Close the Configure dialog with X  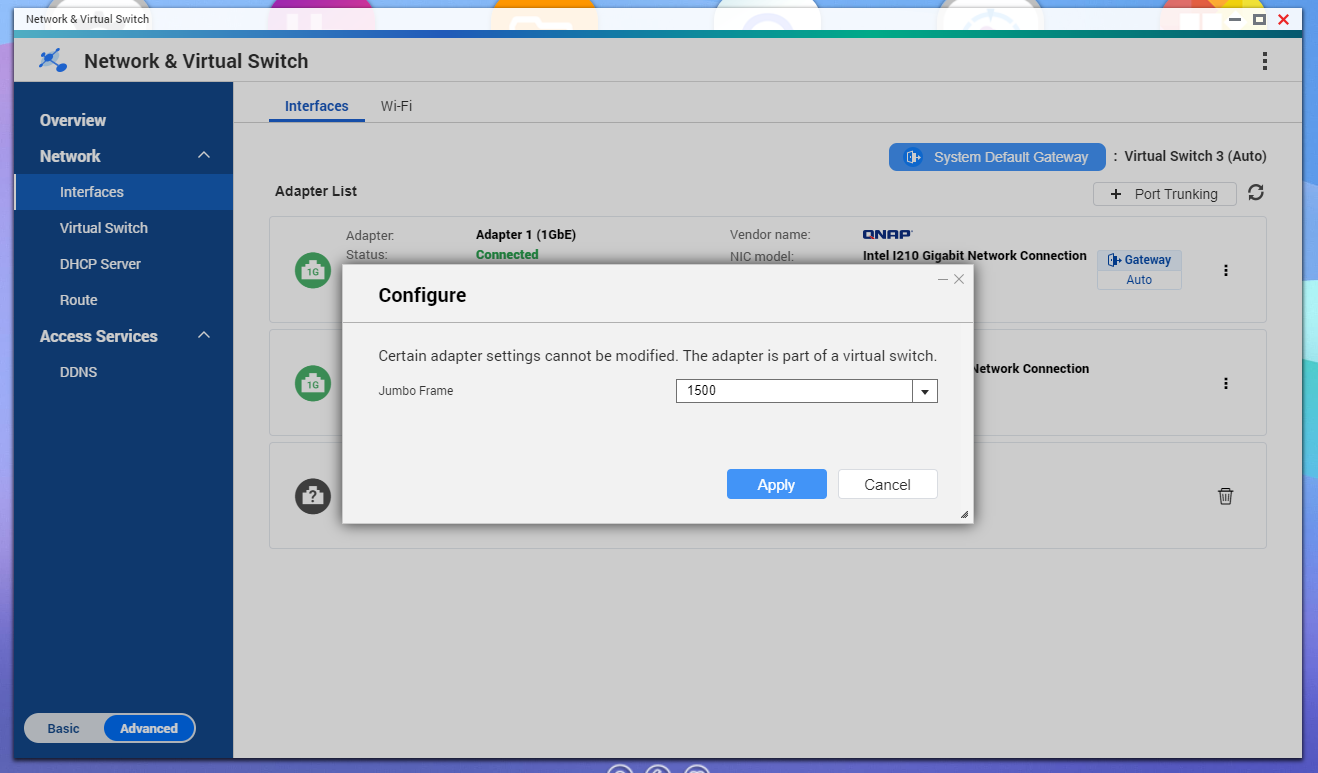959,279
